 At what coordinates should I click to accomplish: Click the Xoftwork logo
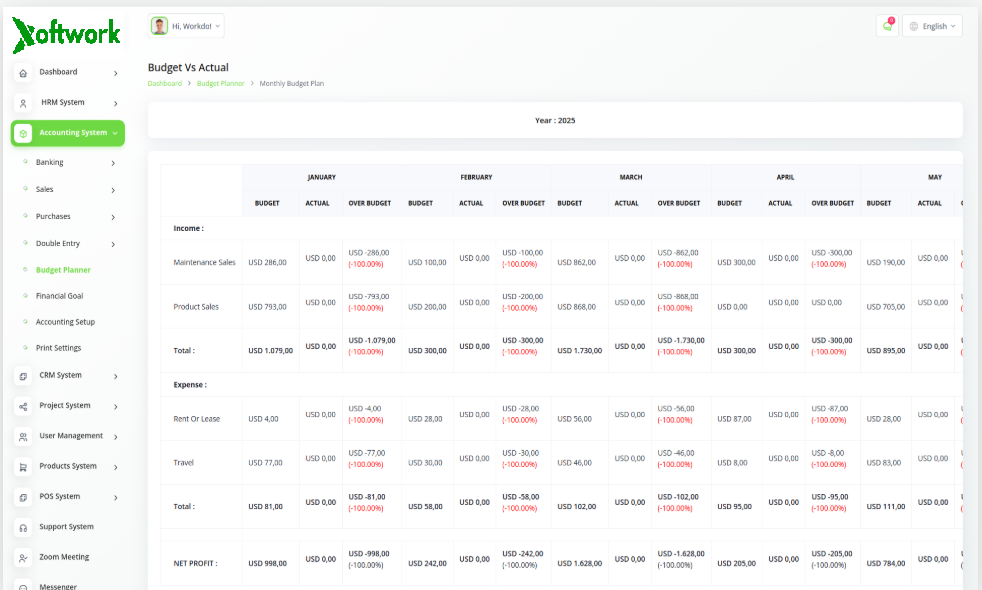pyautogui.click(x=66, y=34)
